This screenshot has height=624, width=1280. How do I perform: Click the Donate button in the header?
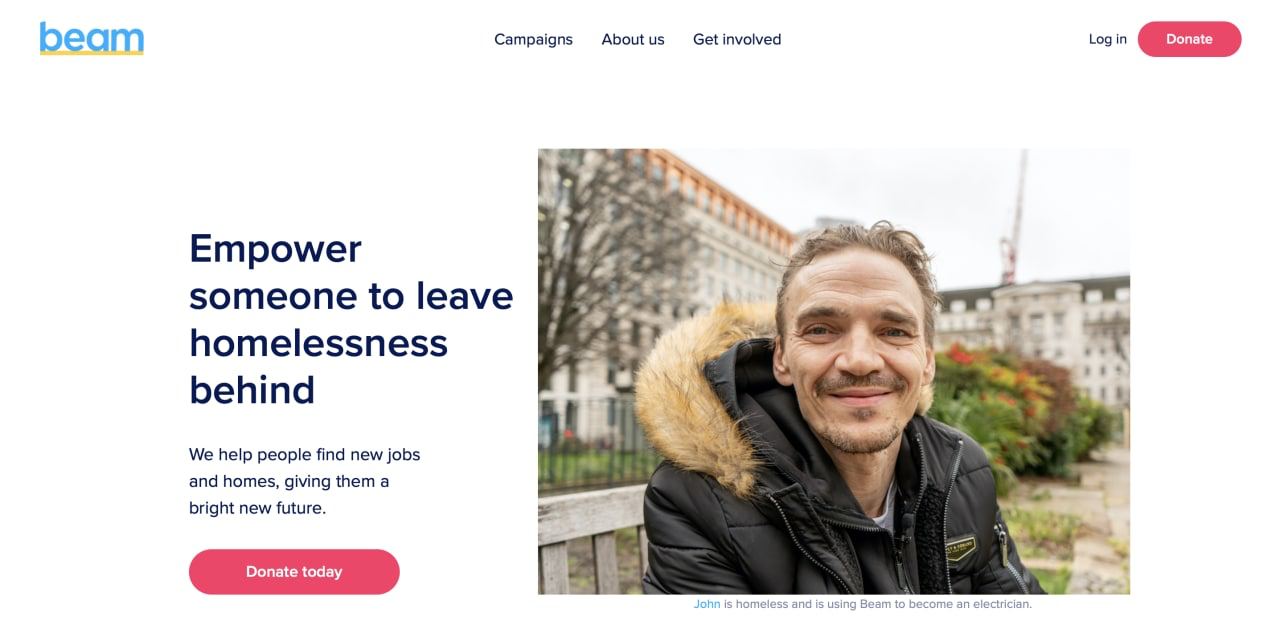[x=1189, y=39]
